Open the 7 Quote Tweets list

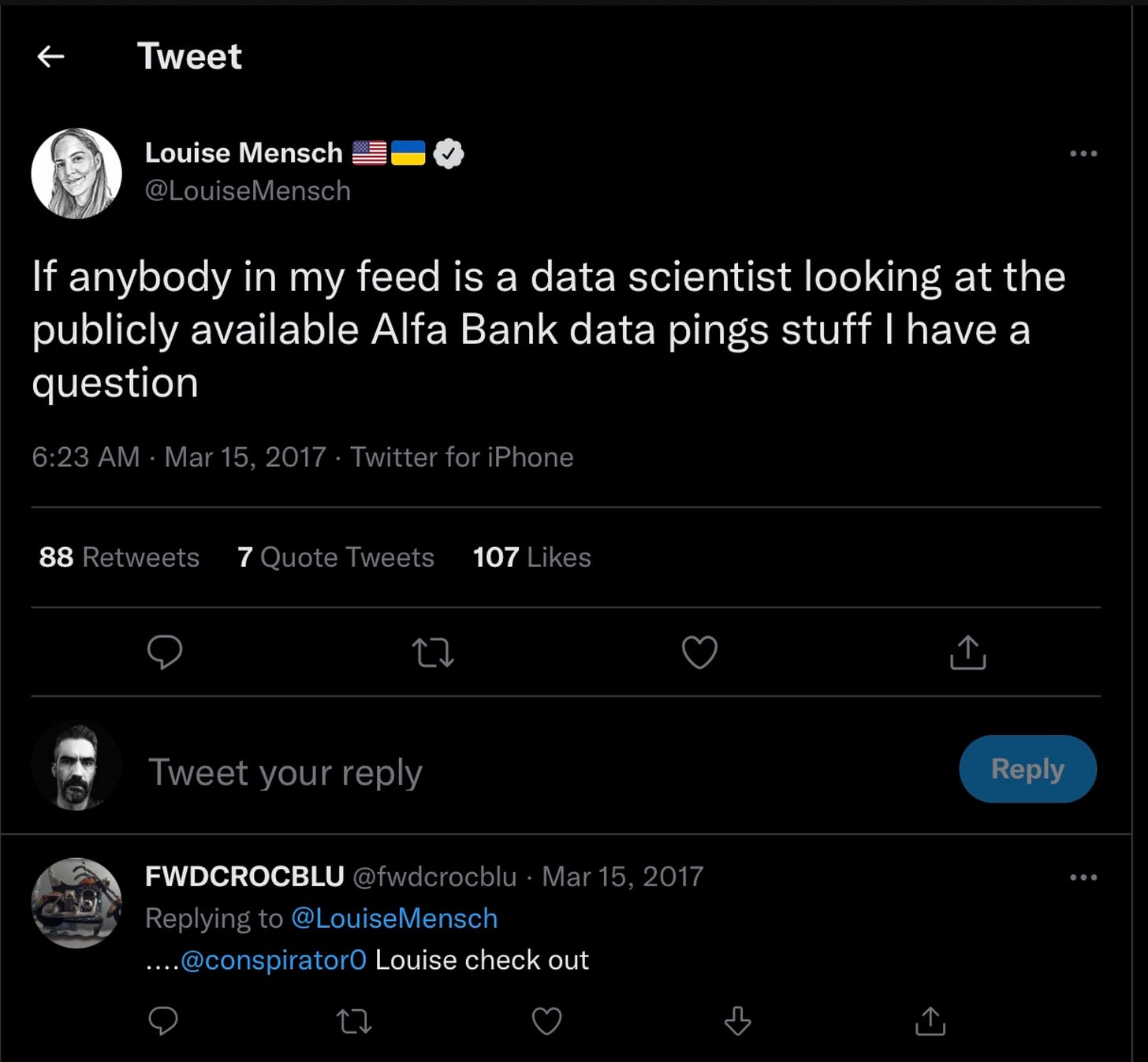[336, 557]
